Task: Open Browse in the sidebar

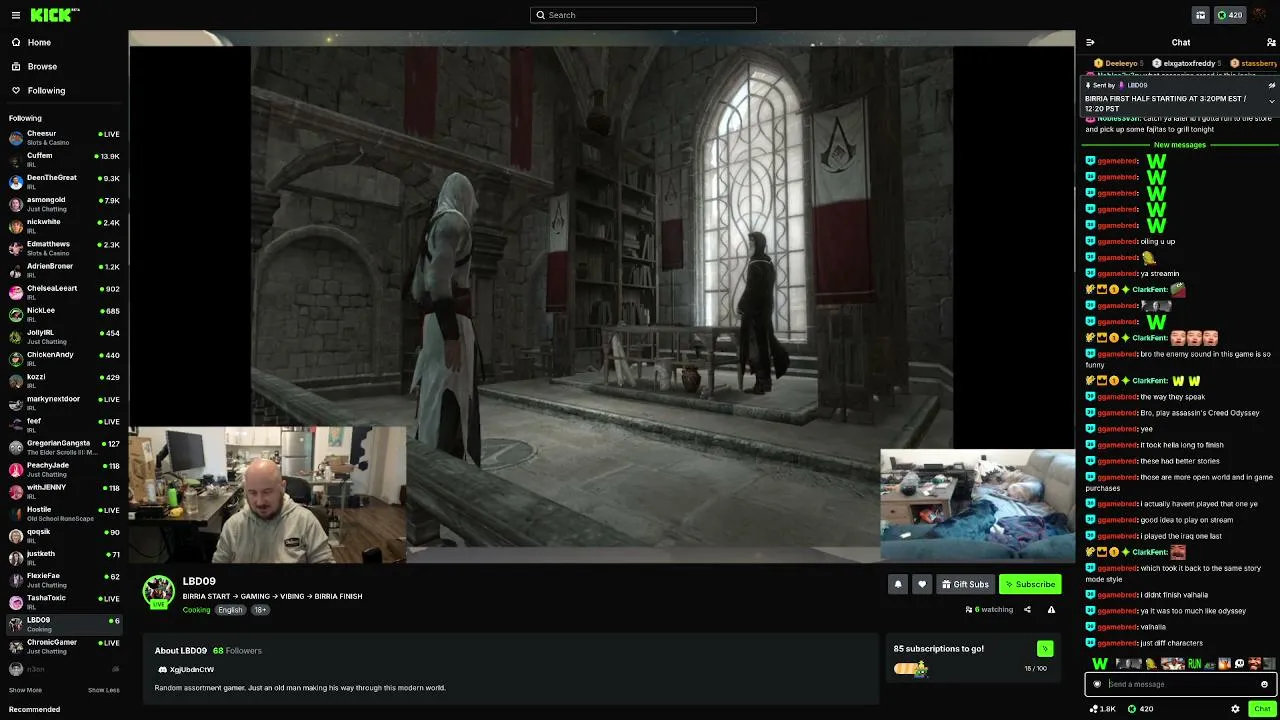Action: pyautogui.click(x=64, y=66)
